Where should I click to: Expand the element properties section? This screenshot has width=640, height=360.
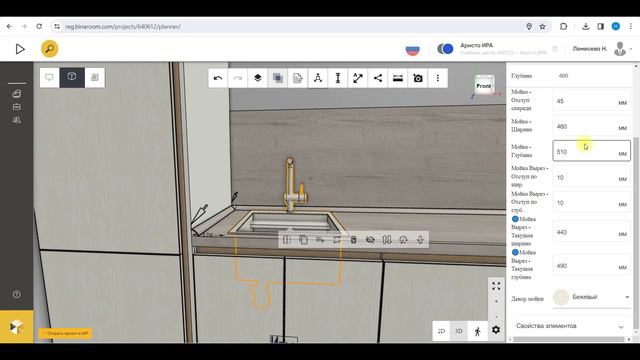569,326
